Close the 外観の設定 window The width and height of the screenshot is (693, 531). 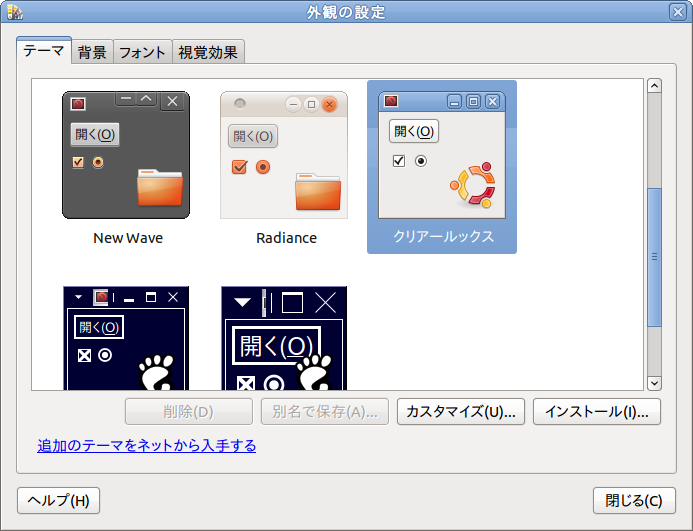tap(678, 12)
